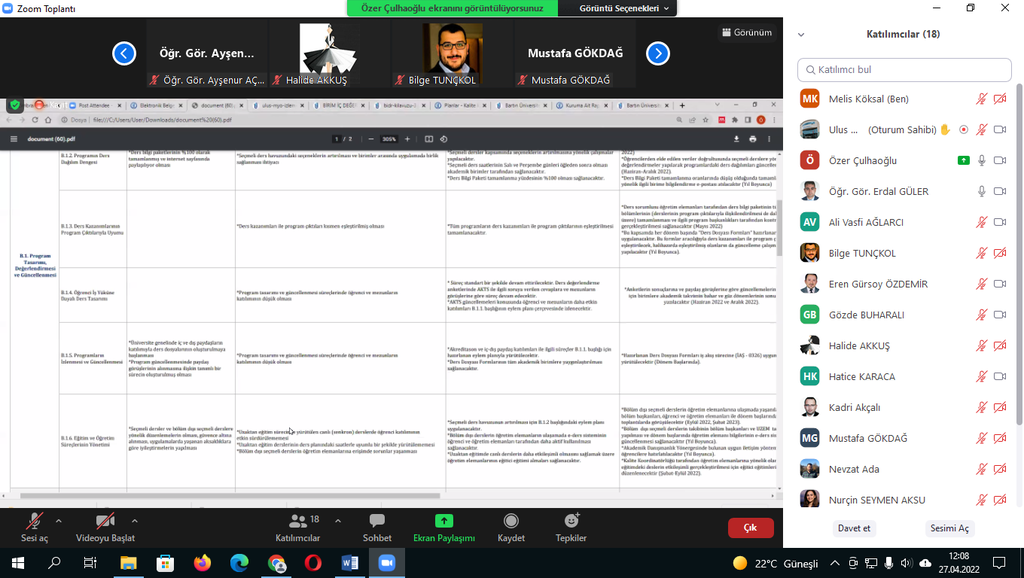The height and width of the screenshot is (578, 1024).
Task: Show previous video thumbnails with left arrow
Action: point(124,53)
